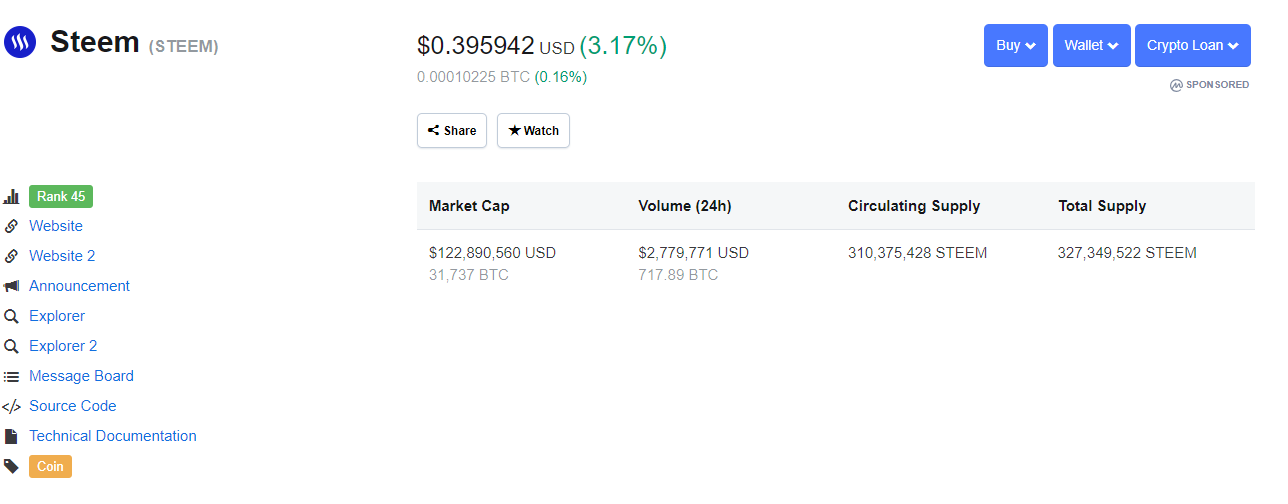Open the Technical Documentation link
This screenshot has width=1288, height=504.
click(113, 436)
